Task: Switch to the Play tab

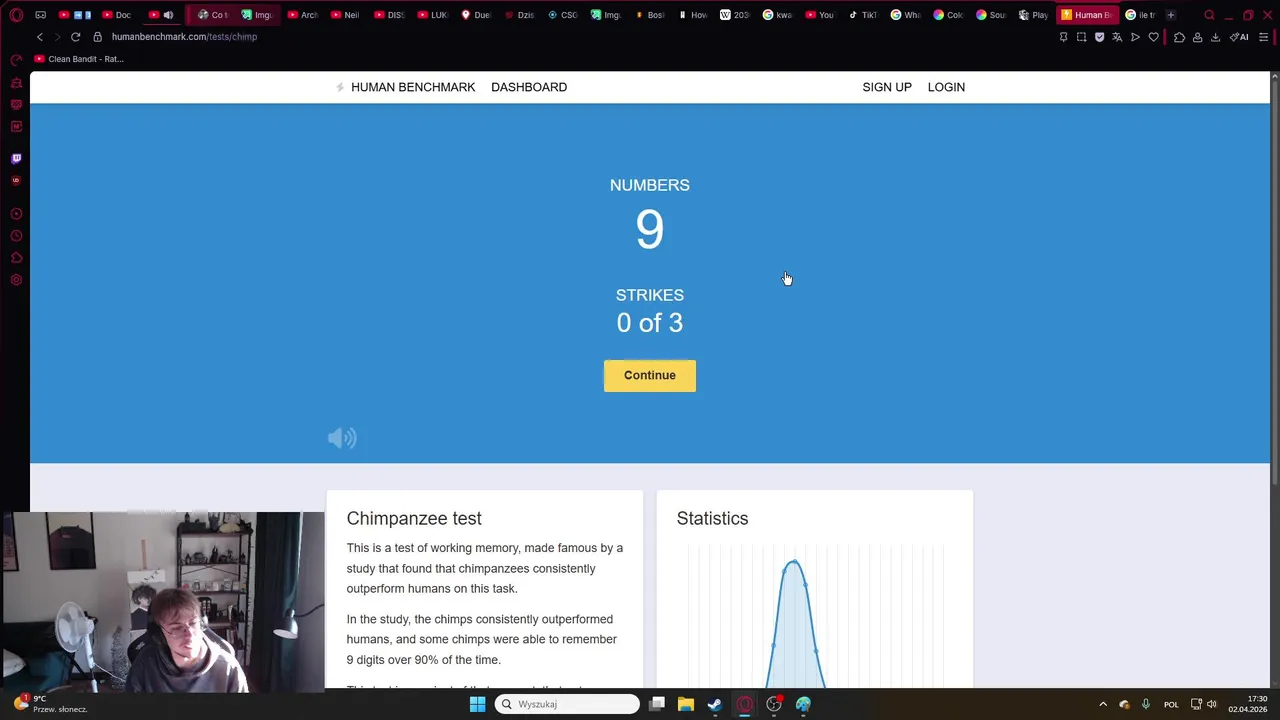Action: pos(1034,15)
